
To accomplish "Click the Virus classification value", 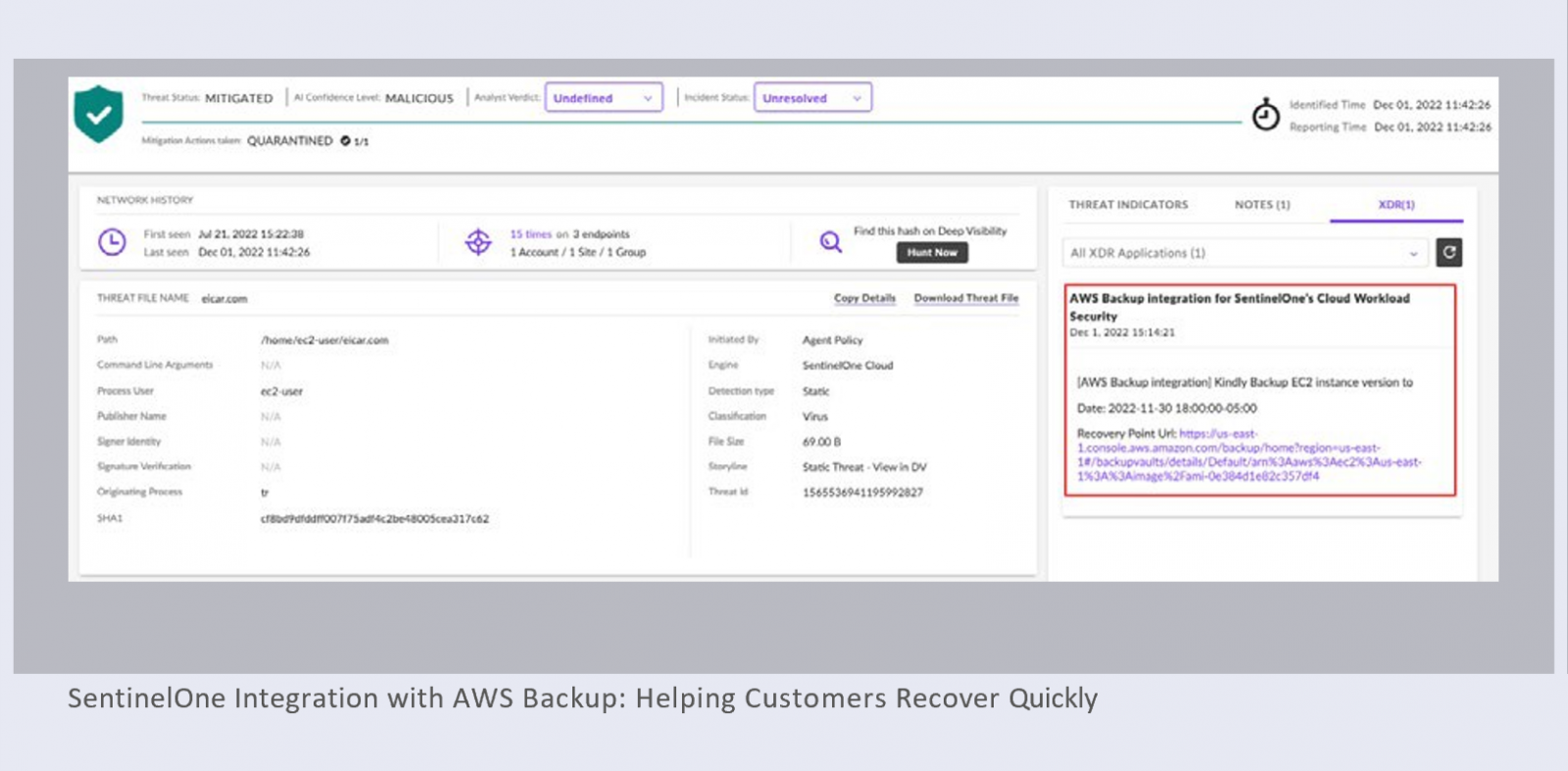I will (814, 416).
